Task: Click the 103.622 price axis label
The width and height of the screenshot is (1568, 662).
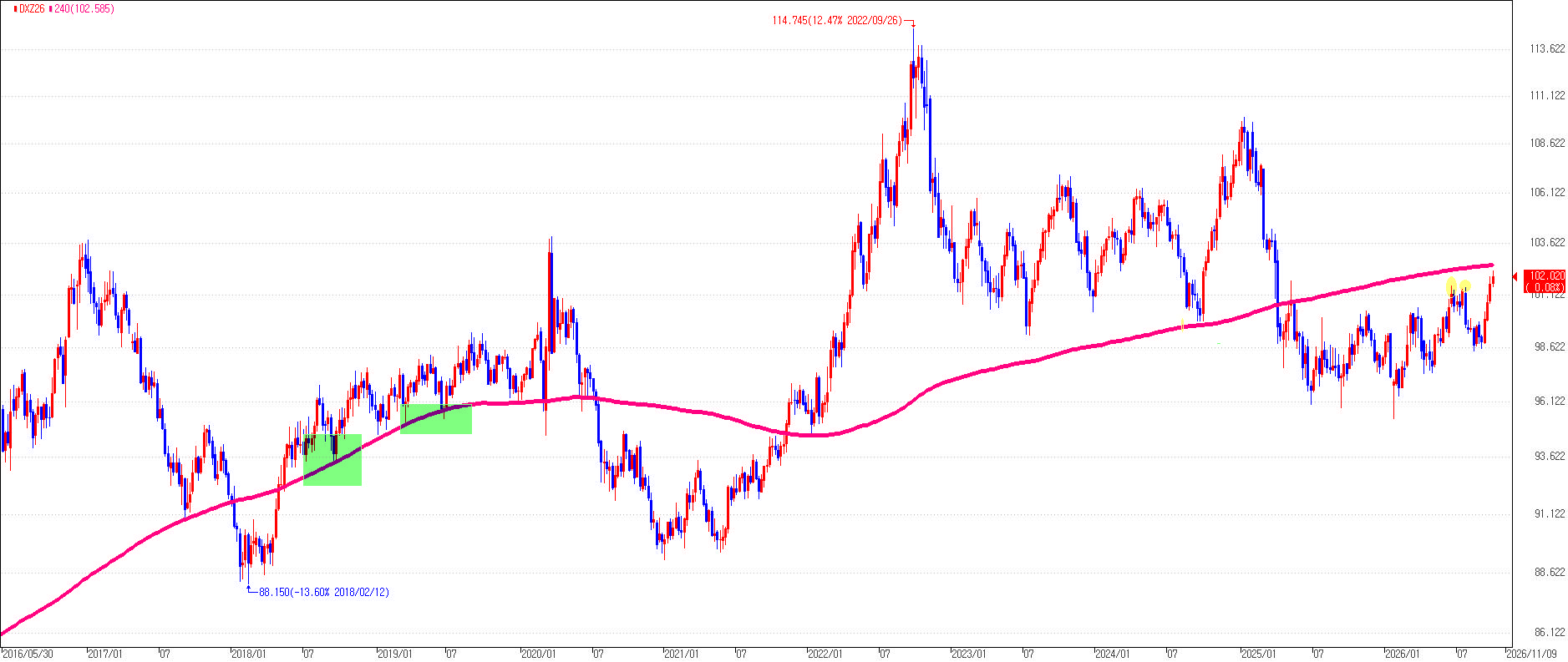Action: [x=1547, y=243]
